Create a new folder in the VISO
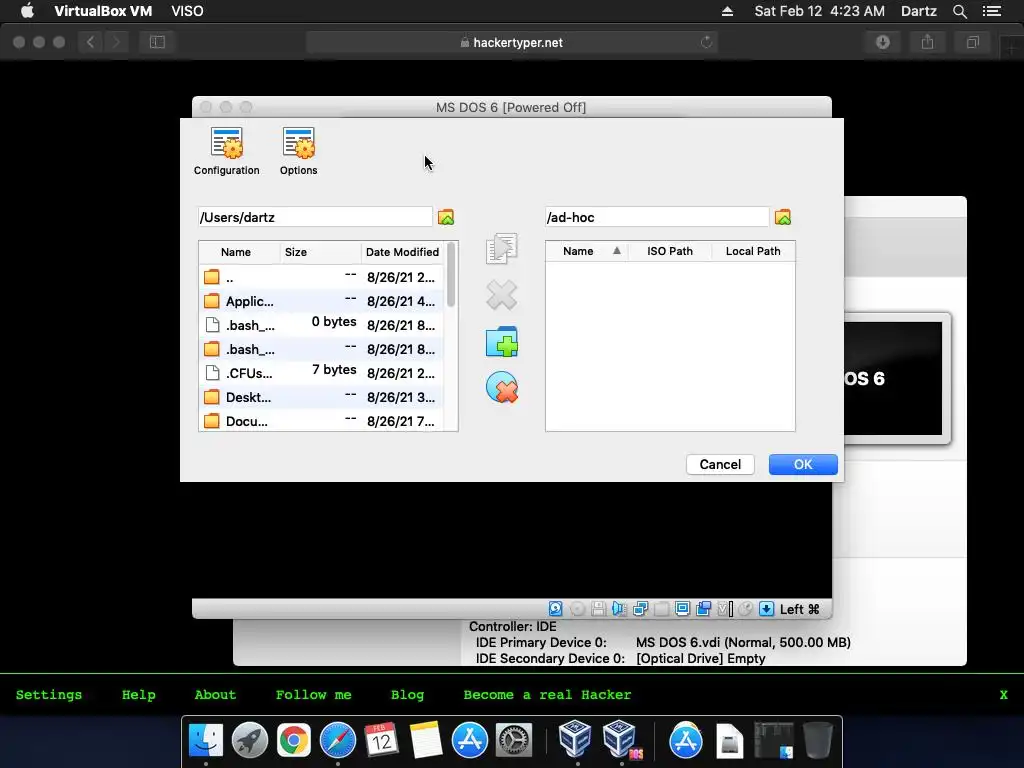The image size is (1024, 768). pyautogui.click(x=502, y=342)
